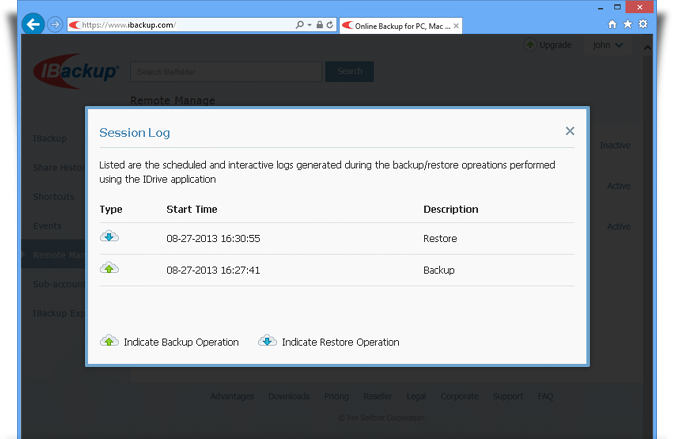Go back with the browser back arrow
This screenshot has height=439, width=674.
click(33, 24)
